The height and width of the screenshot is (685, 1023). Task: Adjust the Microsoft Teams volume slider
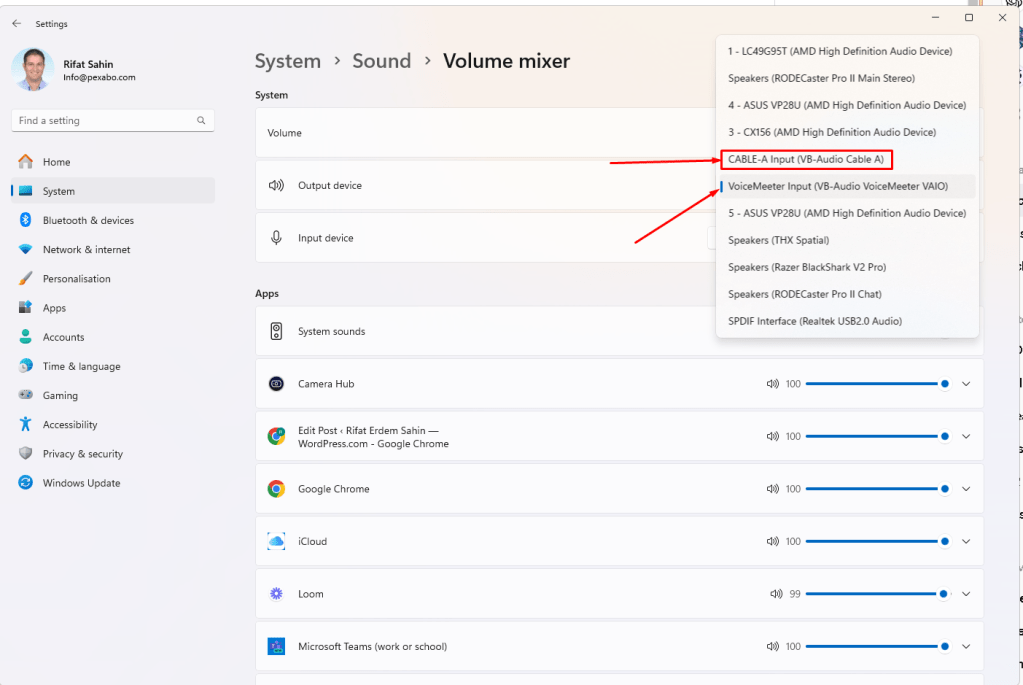coord(877,647)
